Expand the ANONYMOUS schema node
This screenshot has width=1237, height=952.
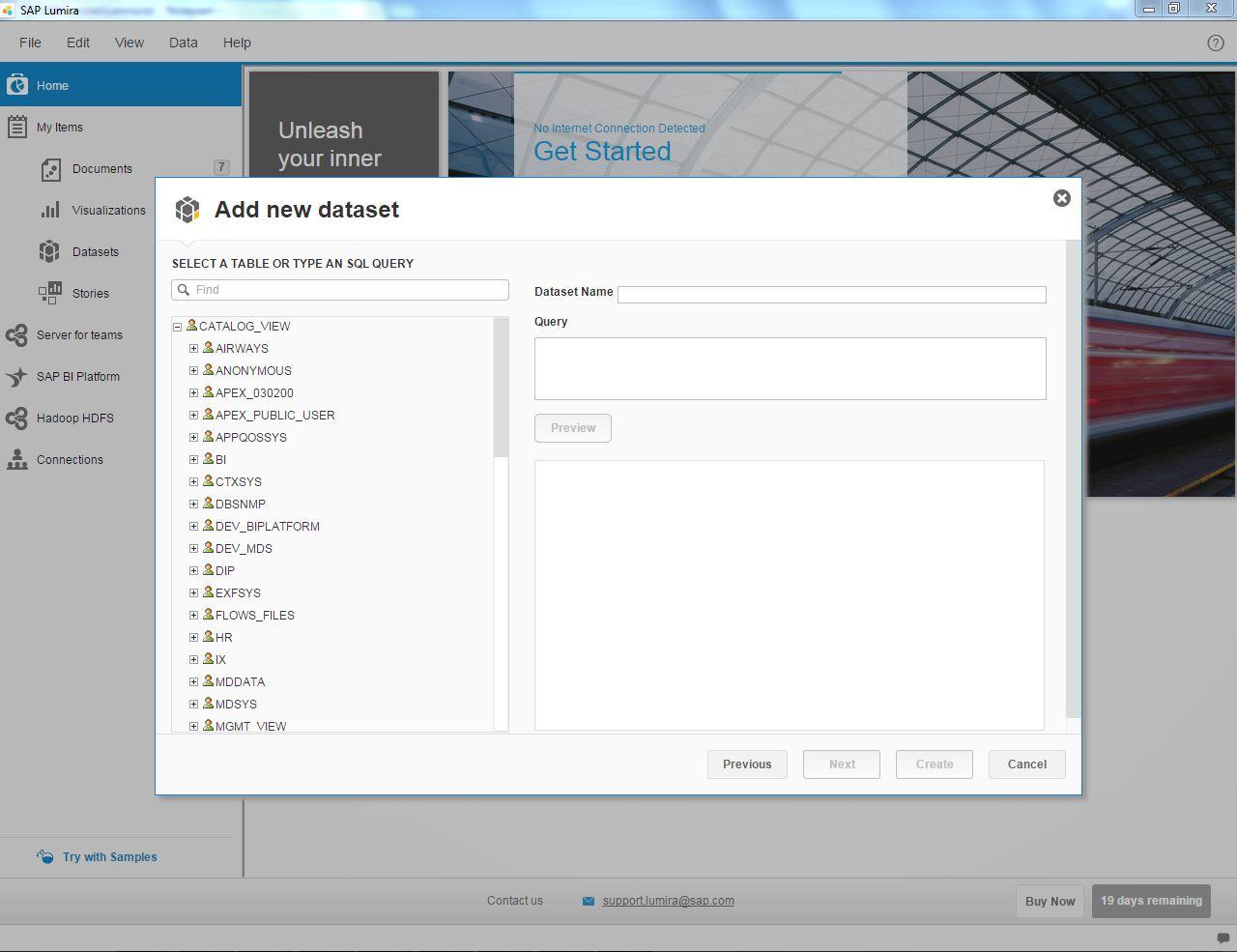tap(194, 371)
